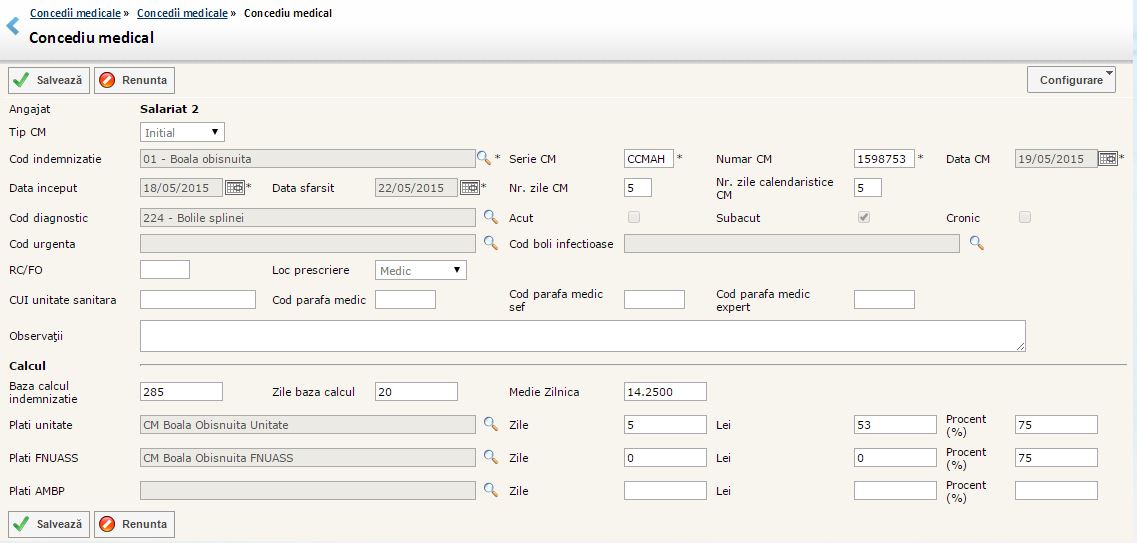Image resolution: width=1137 pixels, height=543 pixels.
Task: Click the top Salvează button
Action: coord(49,80)
